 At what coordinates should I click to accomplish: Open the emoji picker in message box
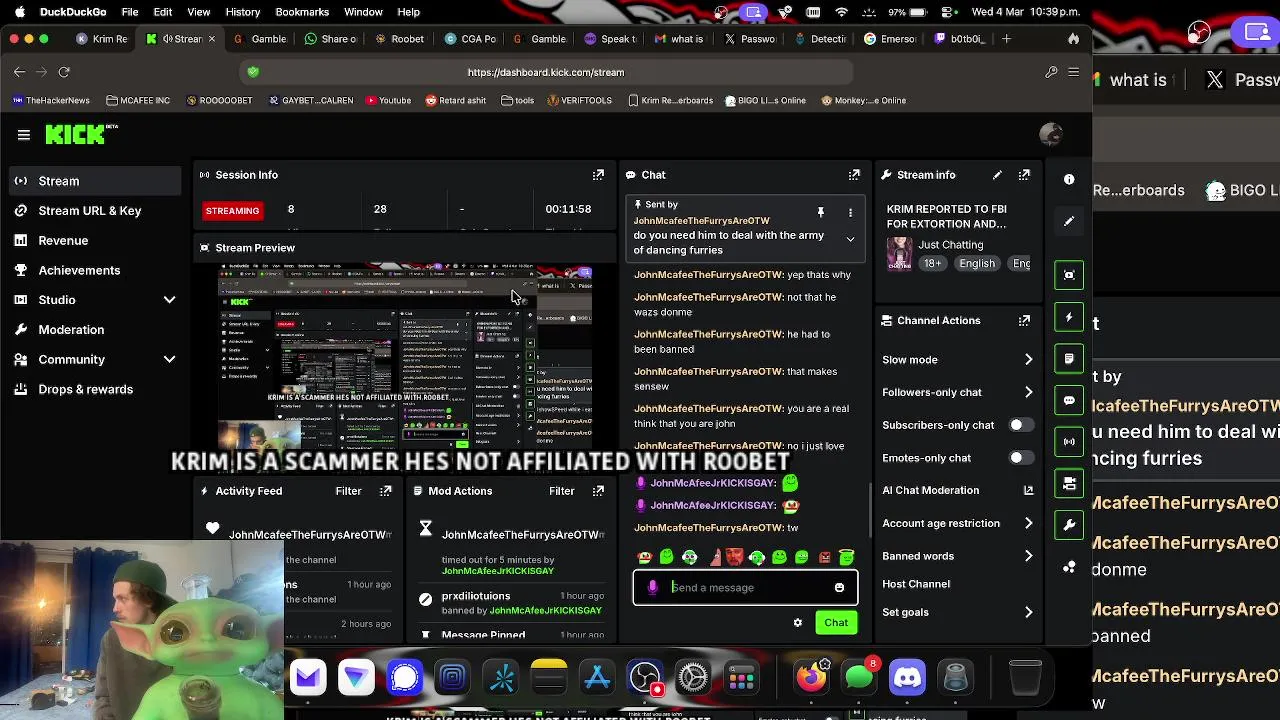click(x=839, y=588)
